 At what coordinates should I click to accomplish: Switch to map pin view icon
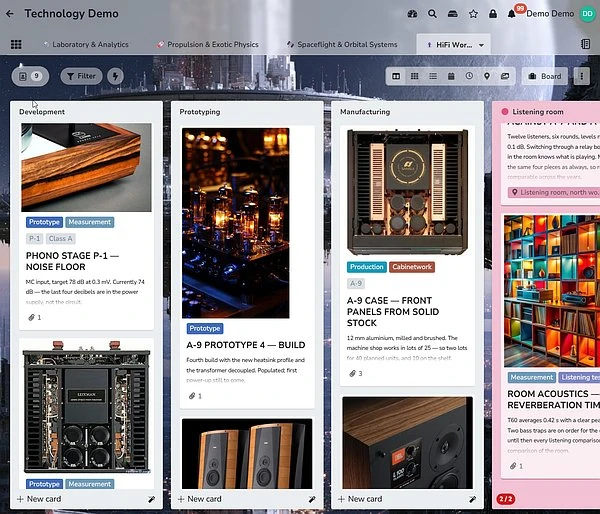487,76
